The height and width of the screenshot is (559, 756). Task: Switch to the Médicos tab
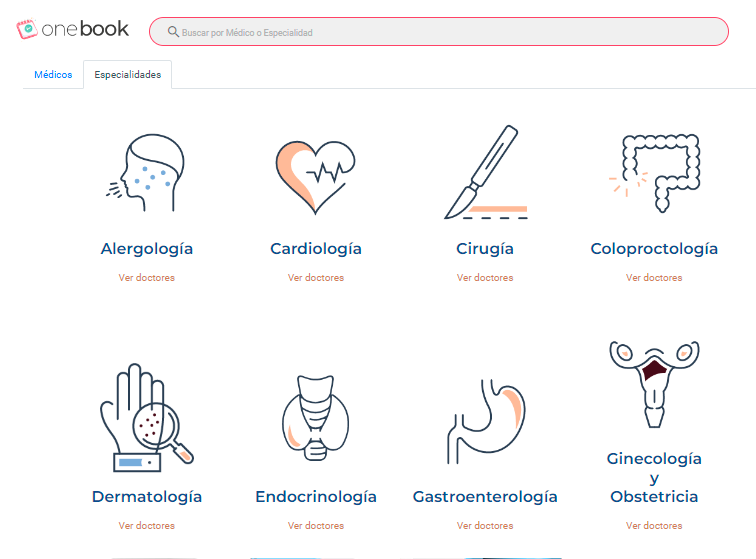click(53, 75)
